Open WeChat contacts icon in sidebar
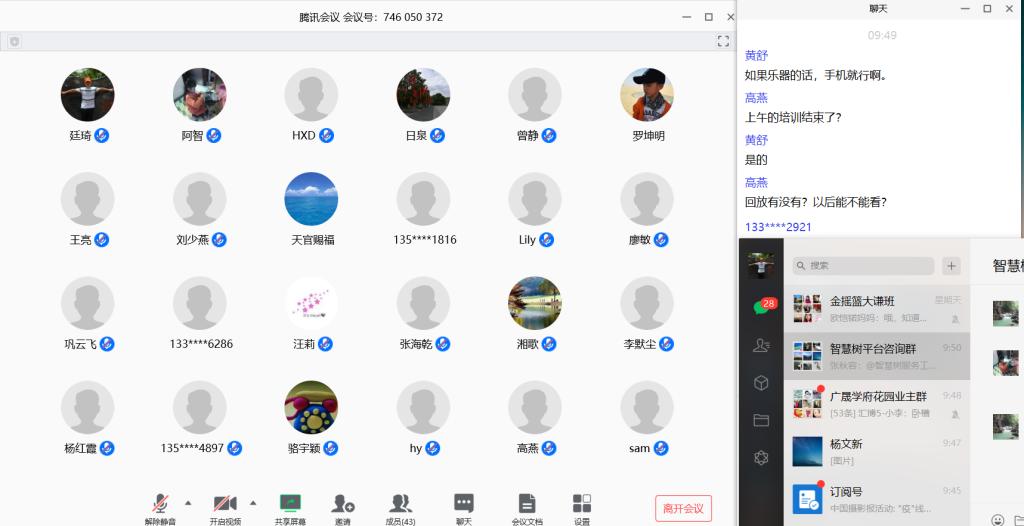The width and height of the screenshot is (1024, 526). [x=761, y=345]
